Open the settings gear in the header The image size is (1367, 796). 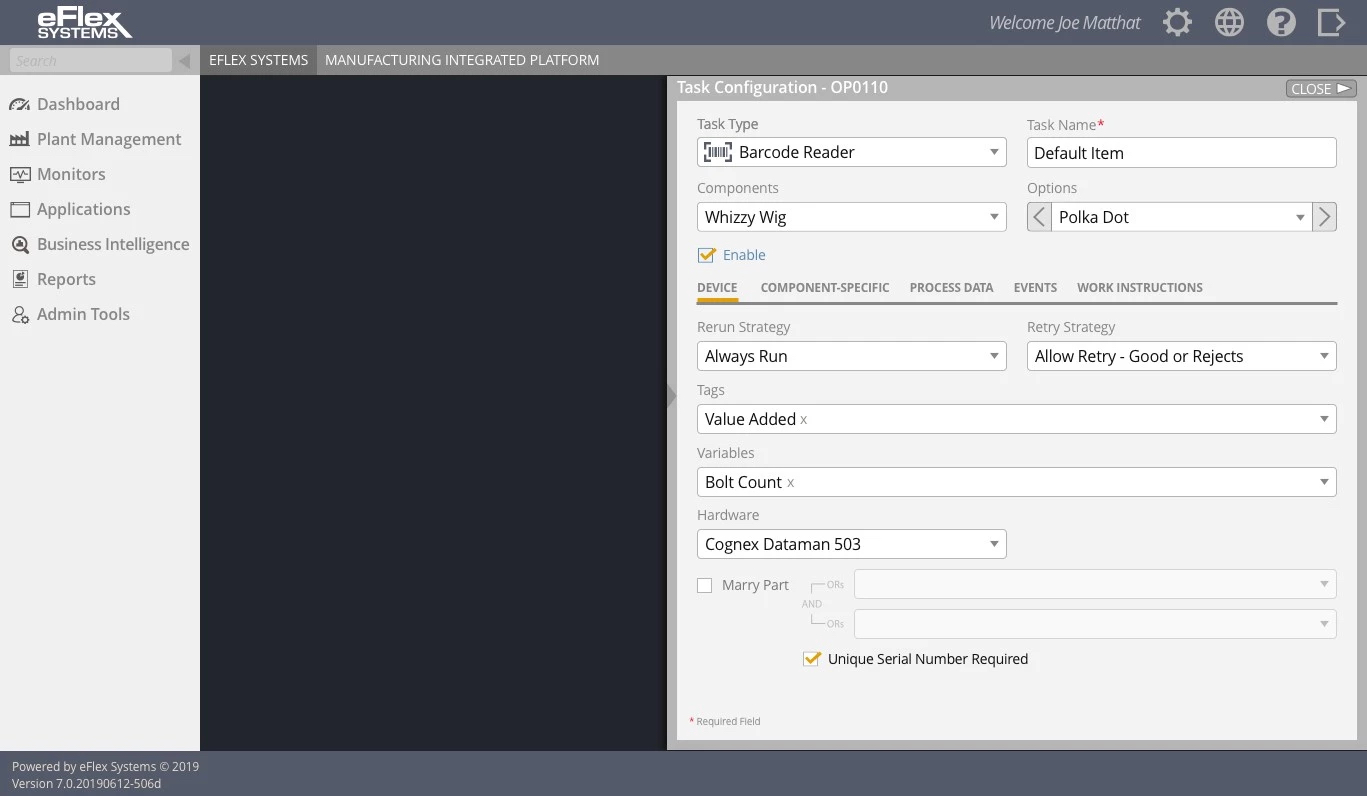[1177, 21]
